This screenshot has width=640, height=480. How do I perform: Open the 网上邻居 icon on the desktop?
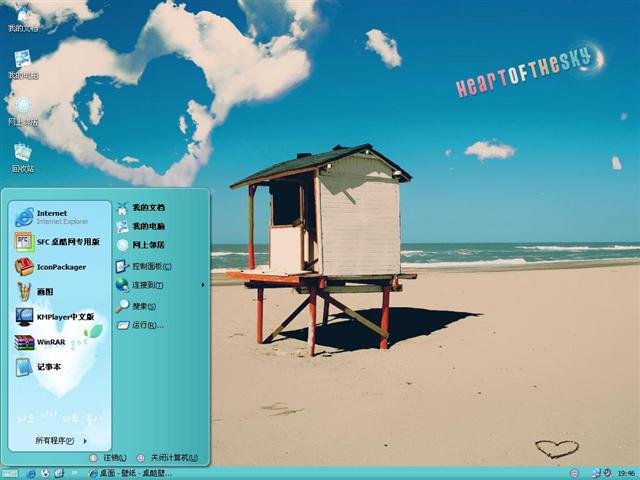(23, 111)
